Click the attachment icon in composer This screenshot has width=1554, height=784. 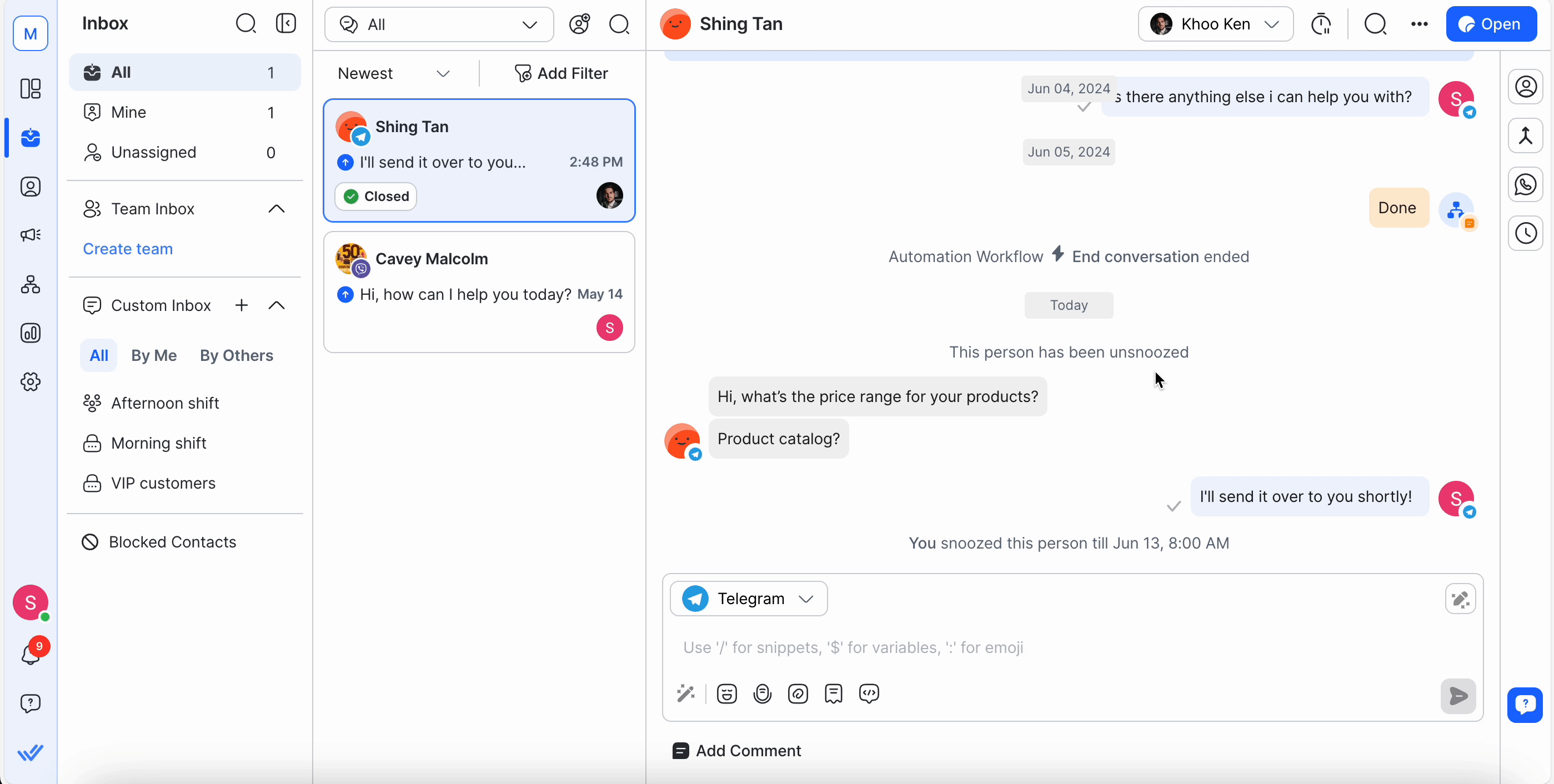(x=798, y=694)
